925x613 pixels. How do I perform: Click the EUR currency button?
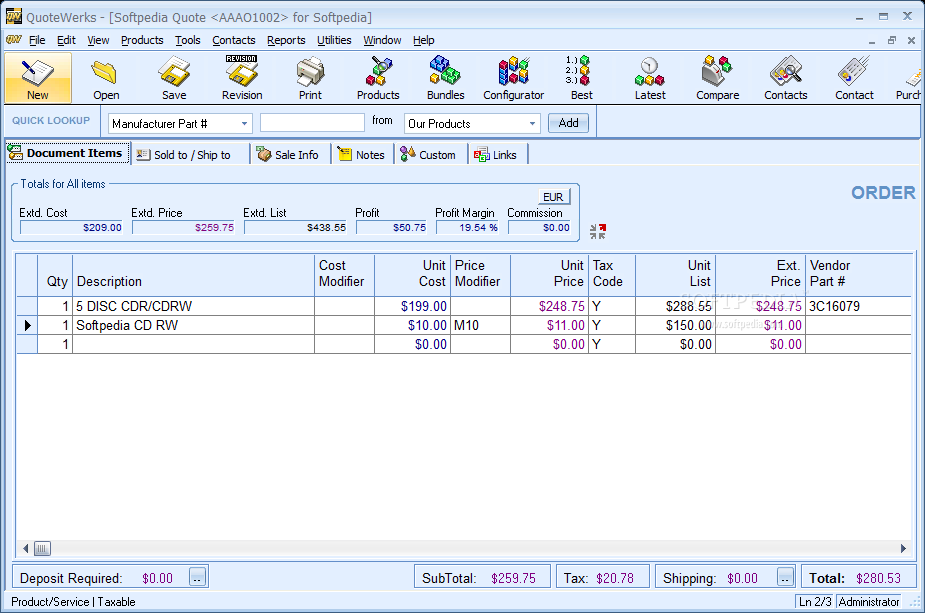(x=553, y=196)
